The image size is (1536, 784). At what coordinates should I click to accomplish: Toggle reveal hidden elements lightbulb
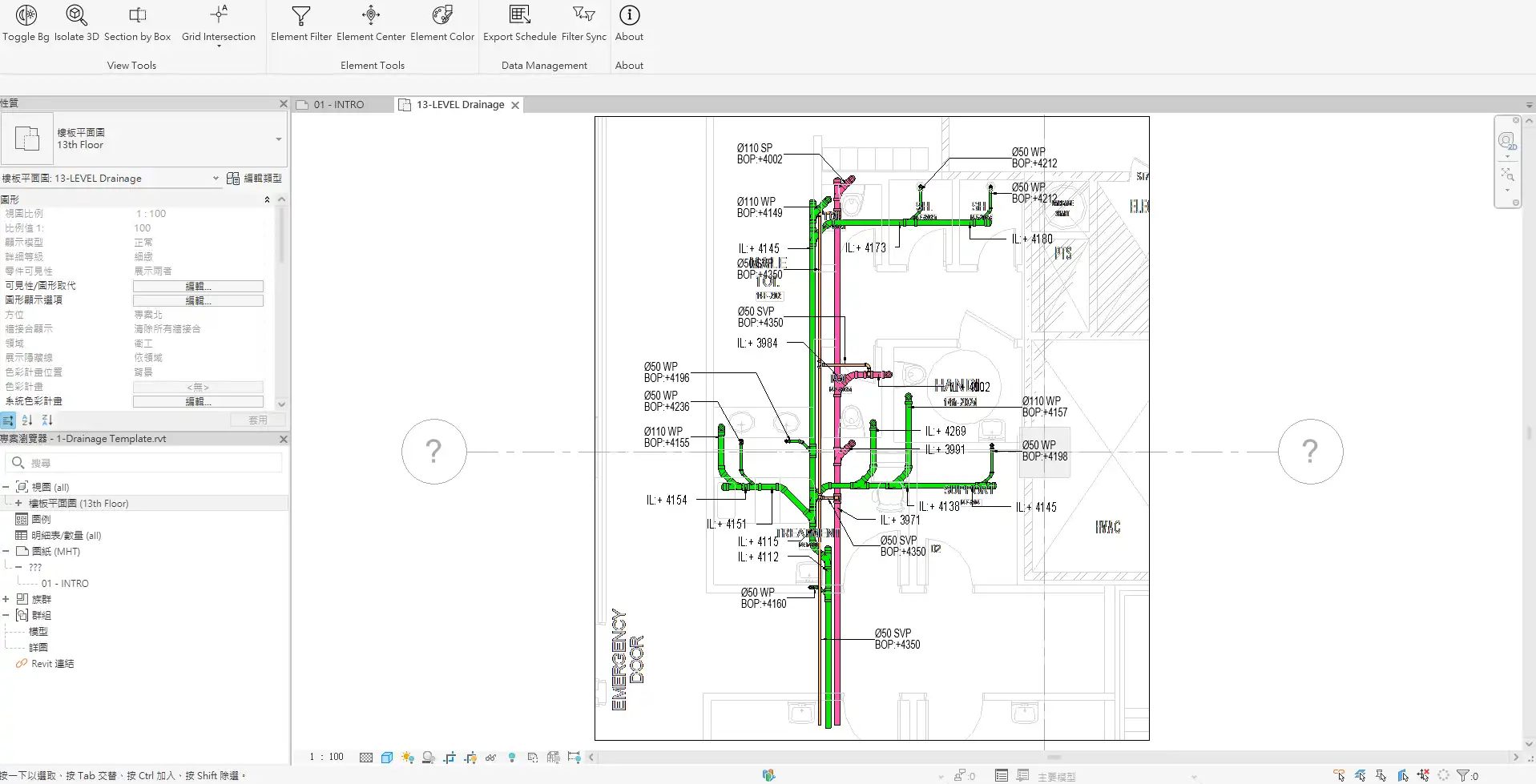pos(512,757)
